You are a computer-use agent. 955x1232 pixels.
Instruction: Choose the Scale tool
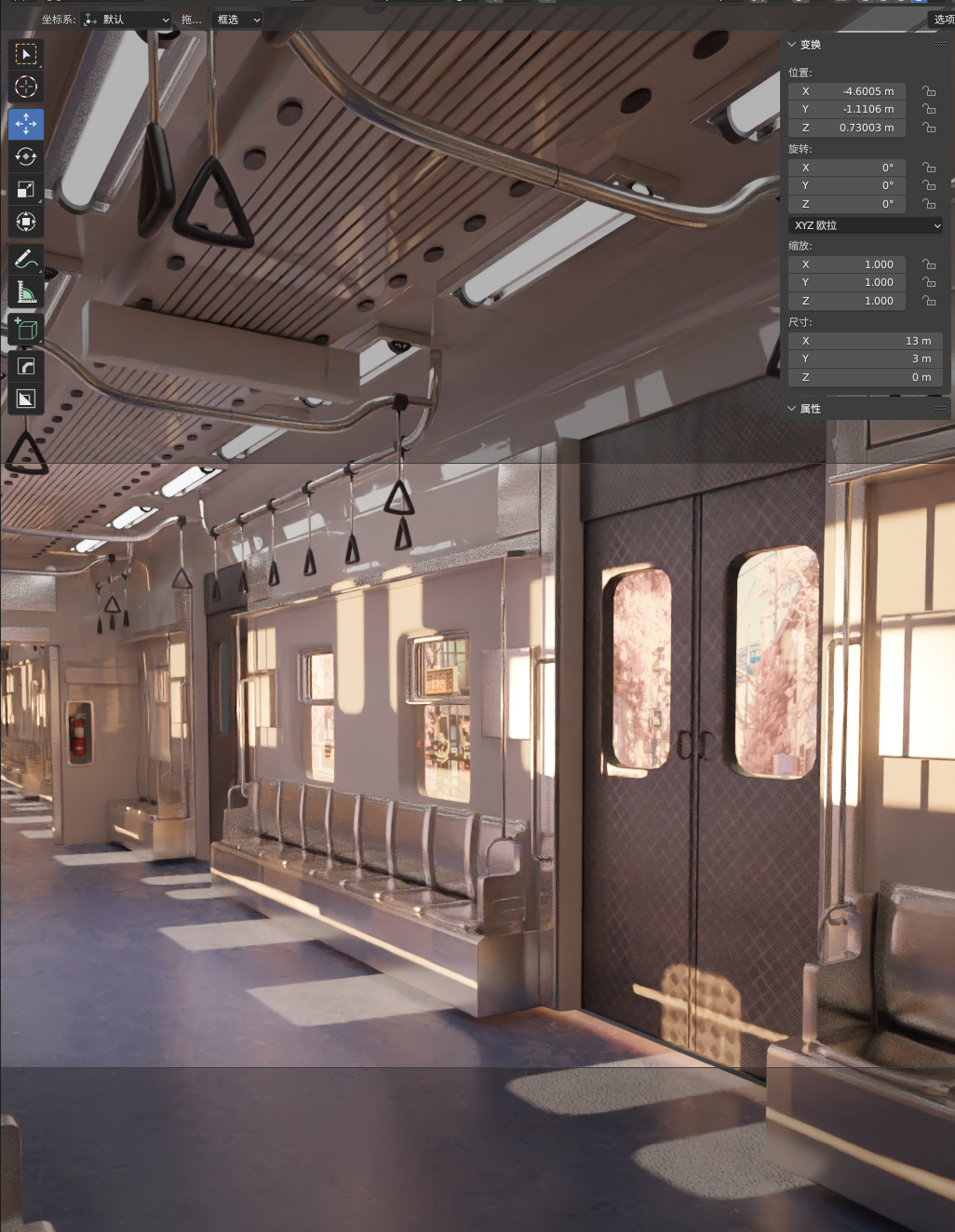[x=26, y=189]
